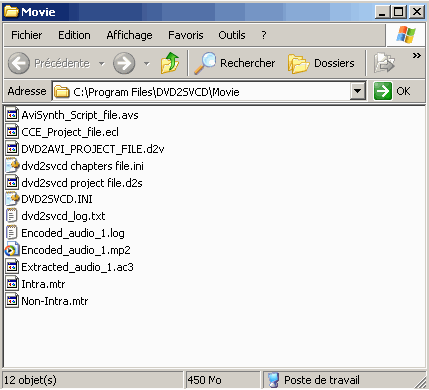The image size is (429, 390).
Task: Open the Edition menu
Action: coord(74,35)
